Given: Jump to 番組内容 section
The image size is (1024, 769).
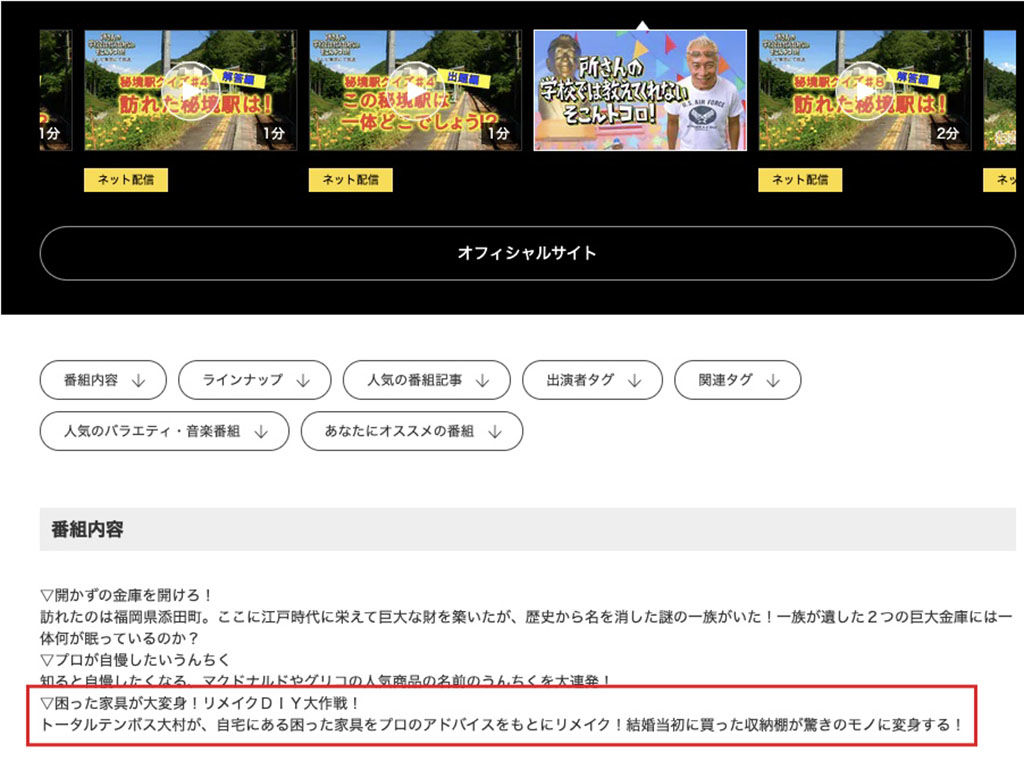Looking at the screenshot, I should click(105, 380).
